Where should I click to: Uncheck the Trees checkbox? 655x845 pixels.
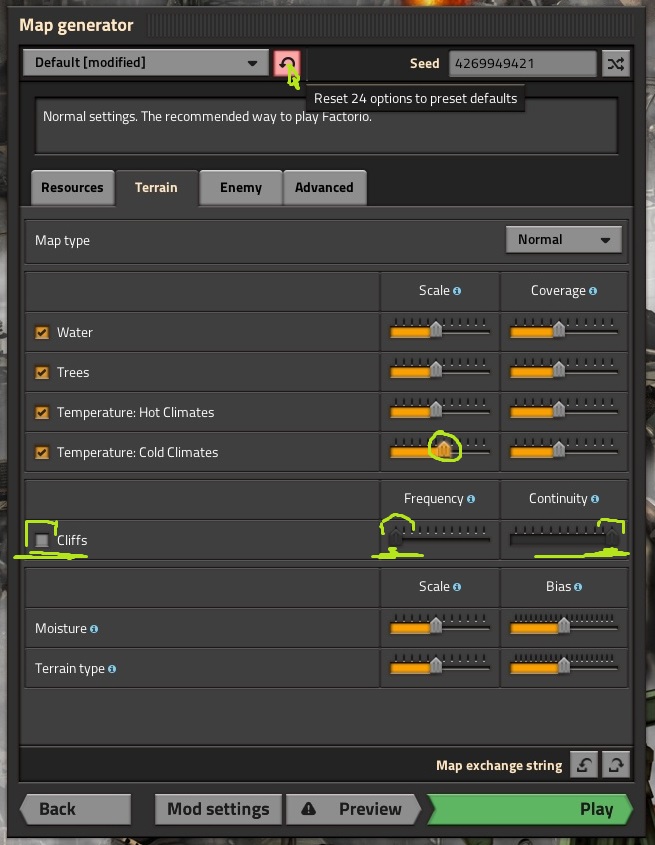(42, 373)
